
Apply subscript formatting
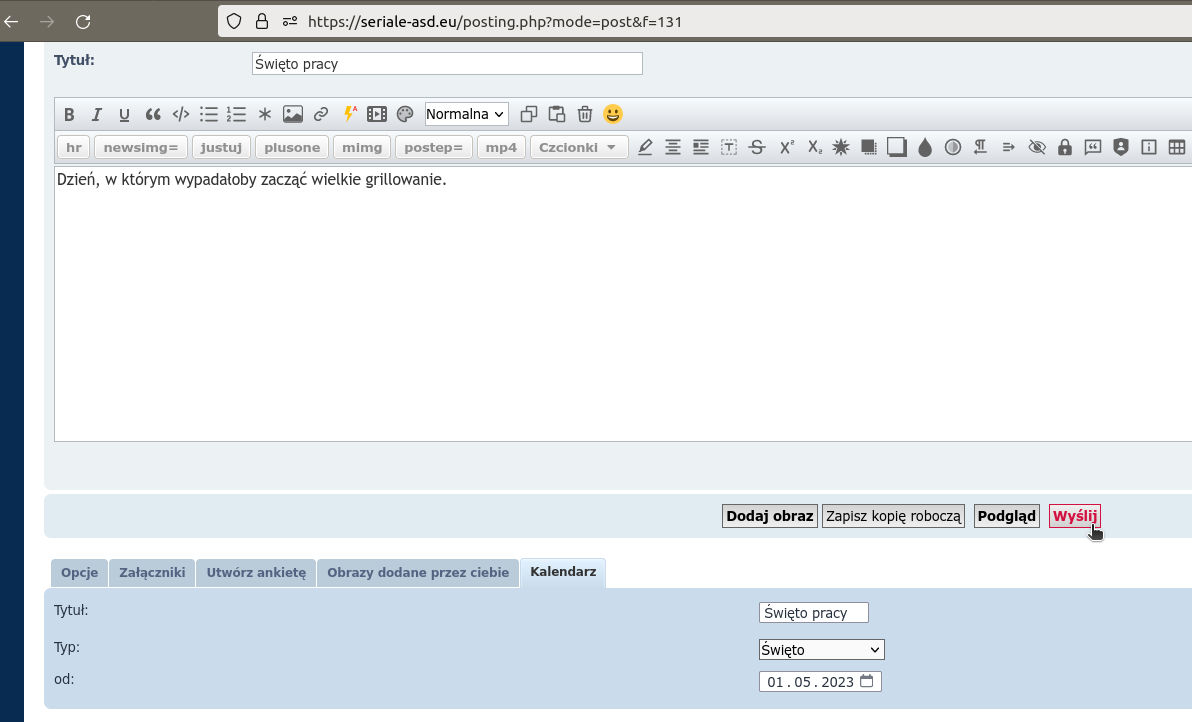coord(814,147)
